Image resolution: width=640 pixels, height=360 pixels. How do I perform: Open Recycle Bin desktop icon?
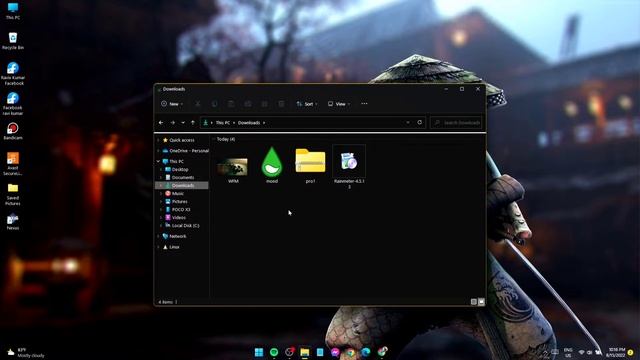pos(13,41)
